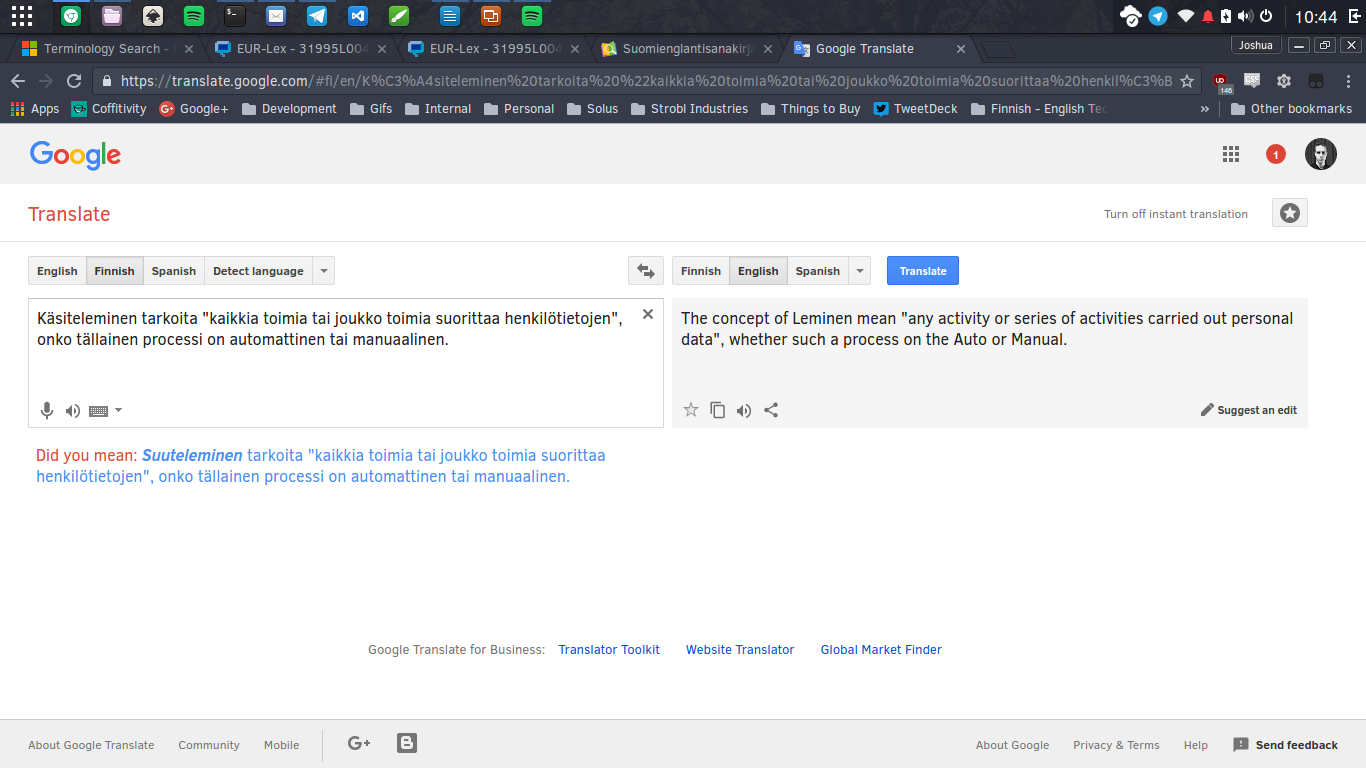Reload the current page
The width and height of the screenshot is (1366, 768).
pos(74,81)
